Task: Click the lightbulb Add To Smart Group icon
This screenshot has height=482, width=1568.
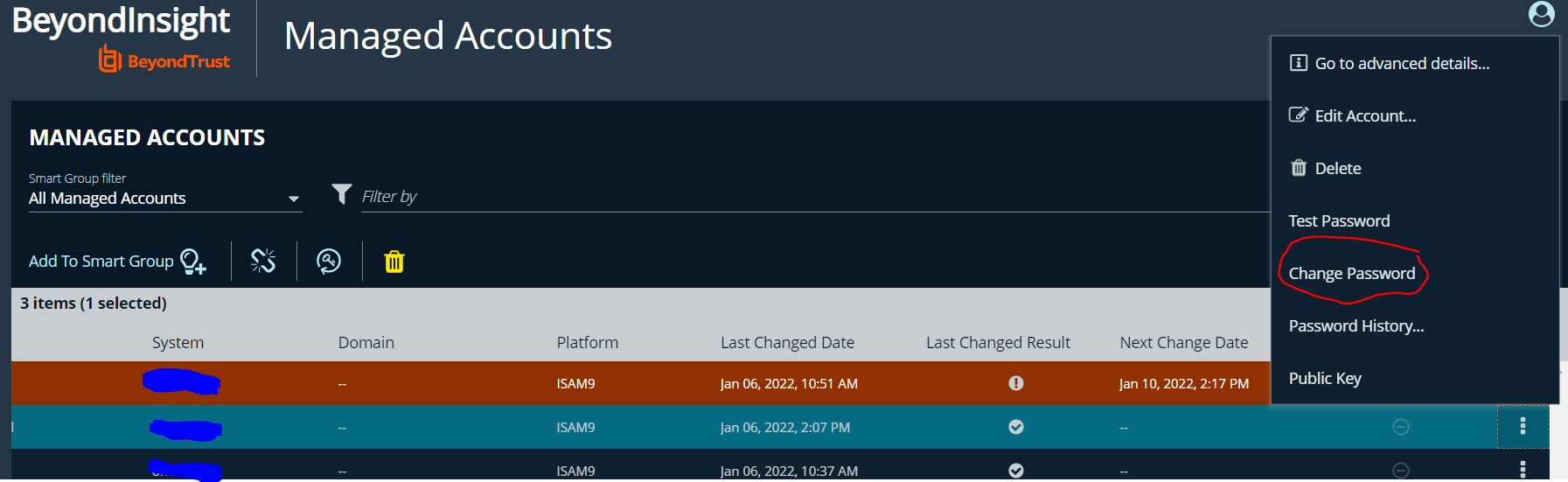Action: pyautogui.click(x=192, y=261)
